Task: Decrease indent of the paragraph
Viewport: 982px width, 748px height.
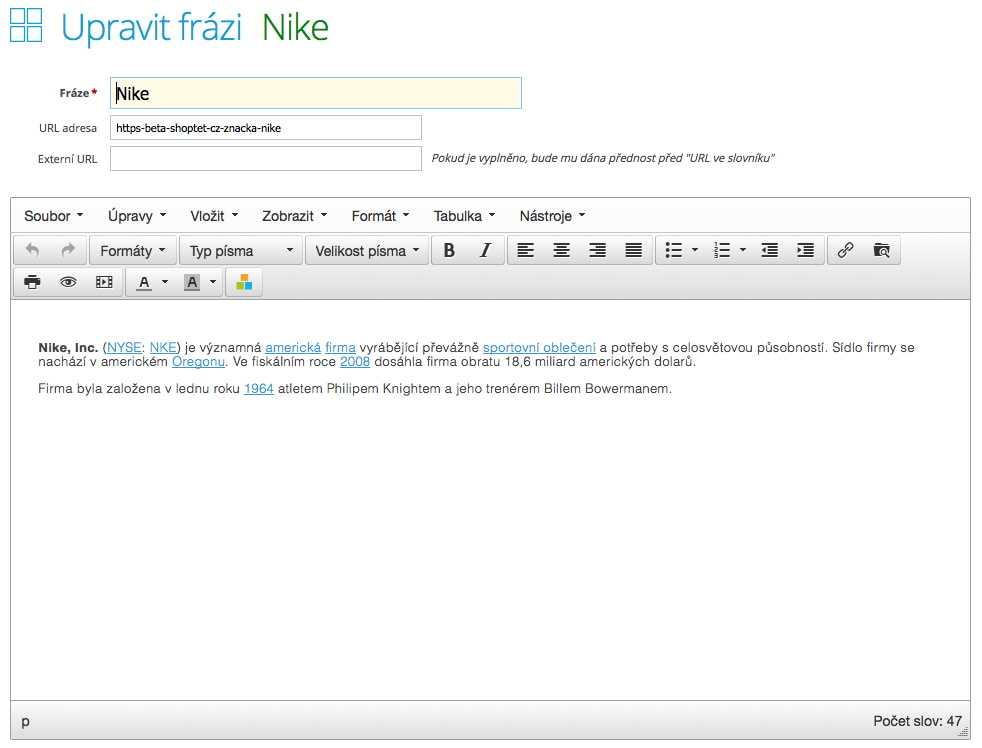Action: (x=770, y=251)
